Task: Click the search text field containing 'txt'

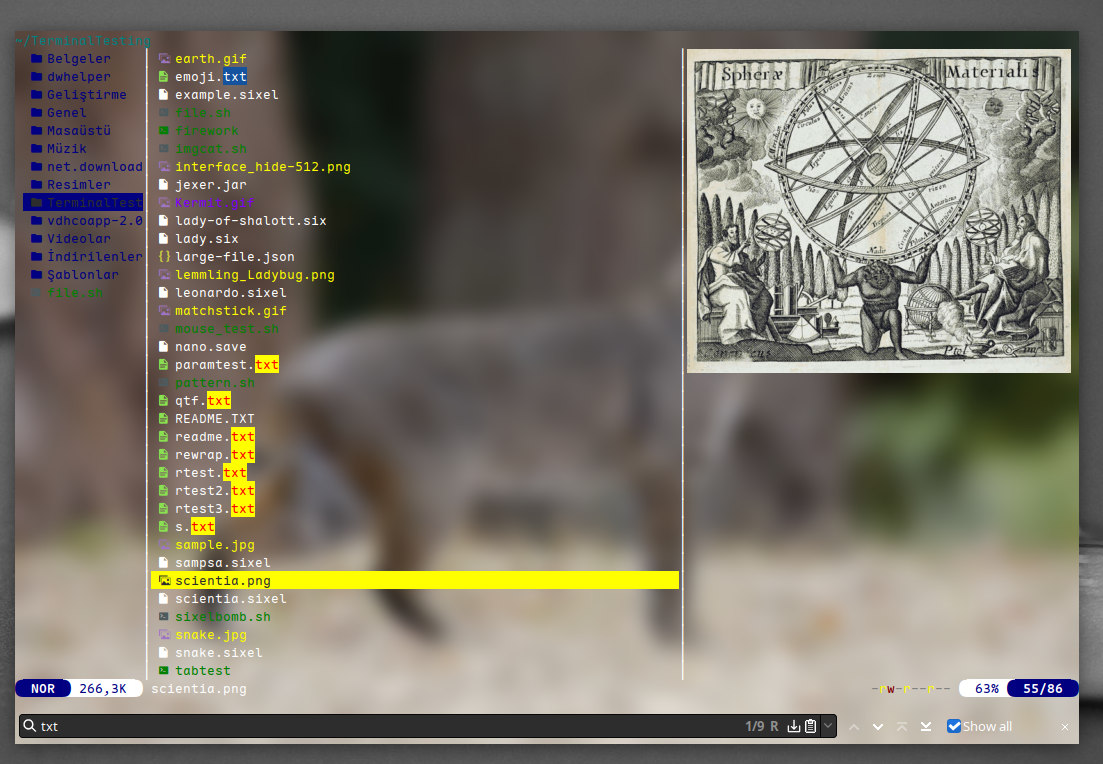Action: tap(380, 726)
